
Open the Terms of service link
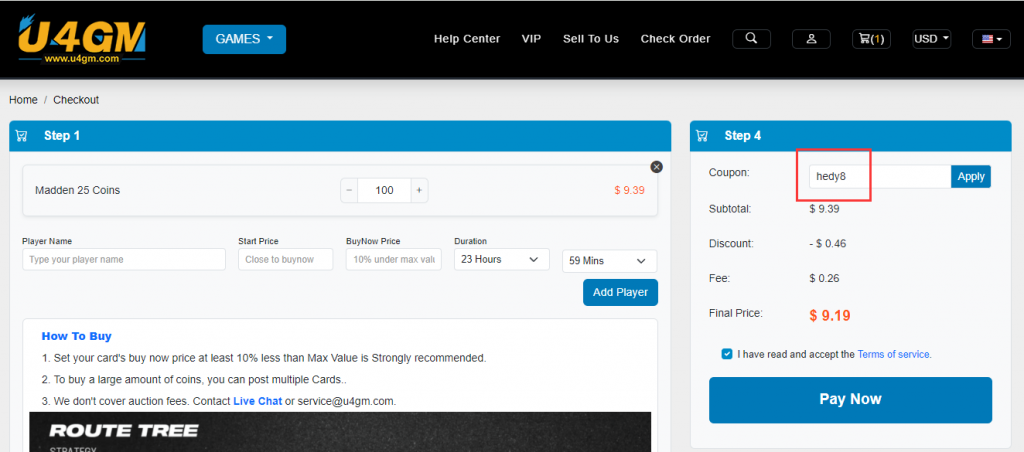(894, 354)
